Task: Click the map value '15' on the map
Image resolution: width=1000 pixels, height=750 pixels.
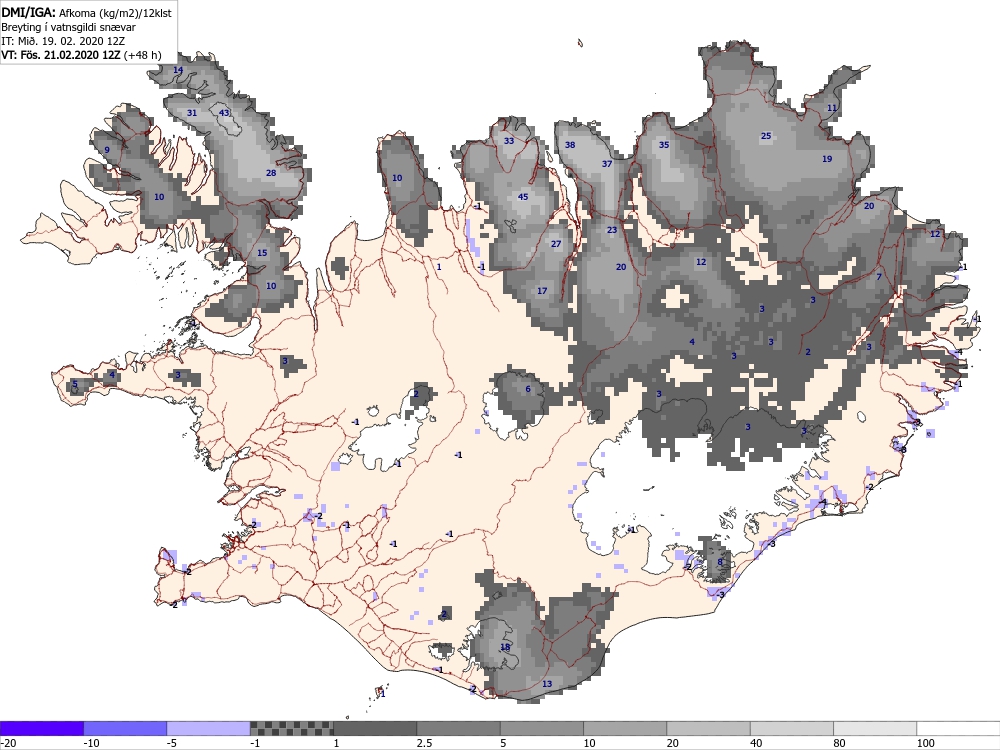Action: 262,253
